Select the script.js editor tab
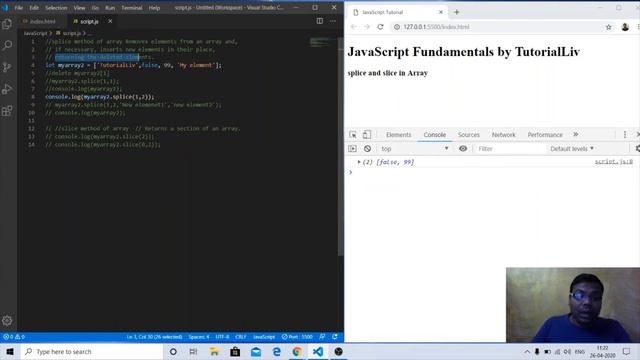Screen dimensions: 640x360 [x=89, y=21]
